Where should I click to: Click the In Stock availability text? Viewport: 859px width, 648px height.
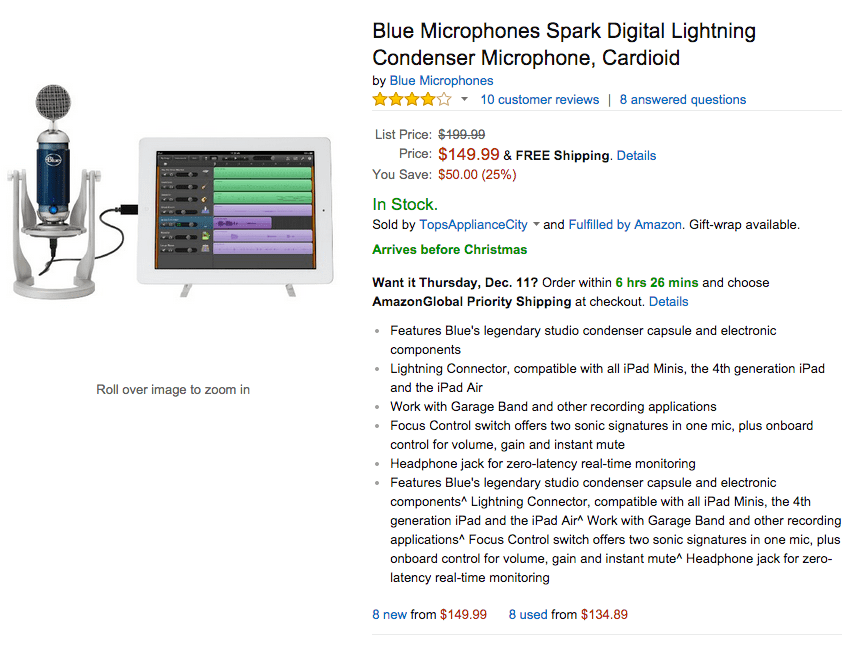pyautogui.click(x=403, y=203)
